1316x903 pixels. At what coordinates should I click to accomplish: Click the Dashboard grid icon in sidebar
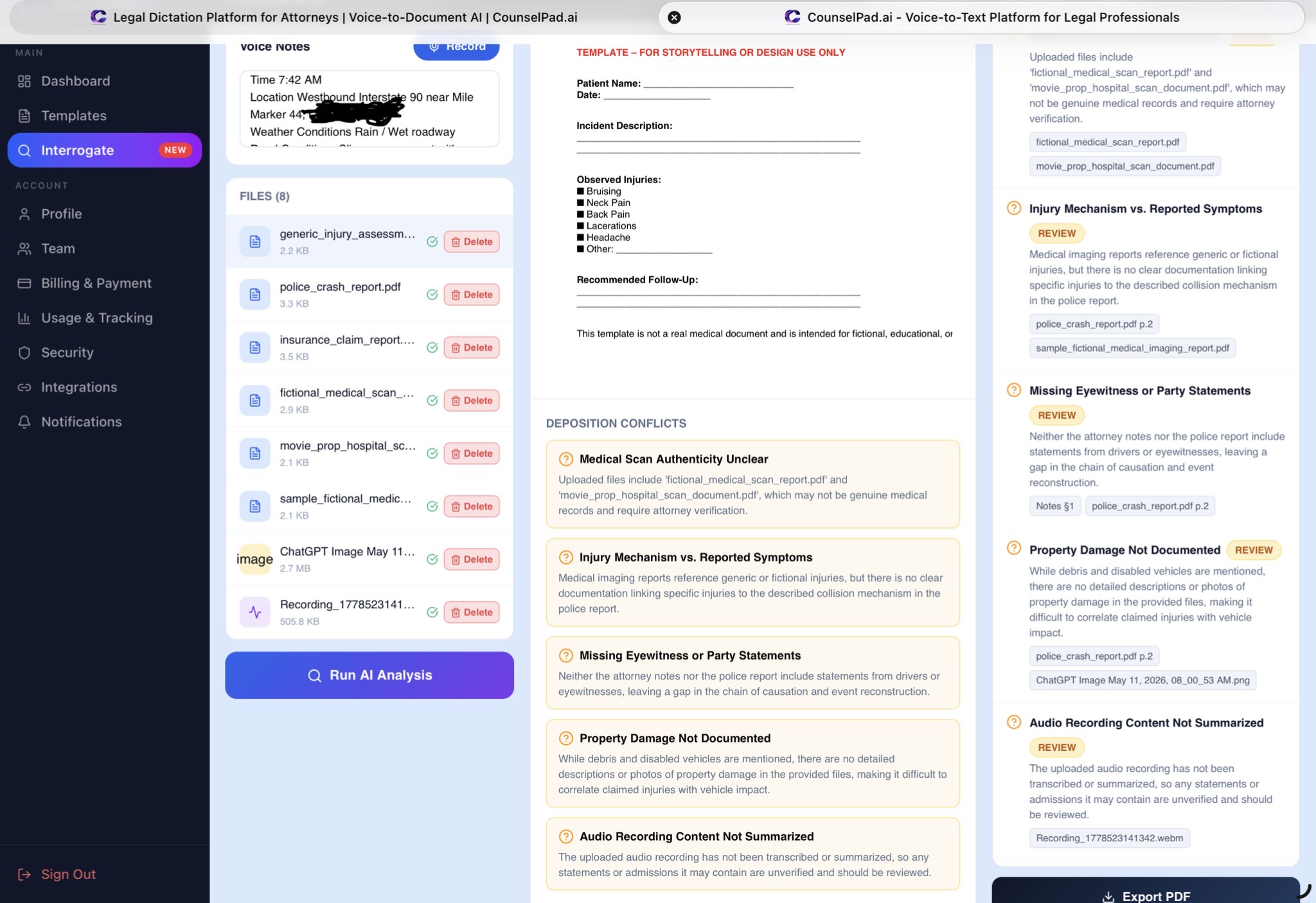(24, 81)
